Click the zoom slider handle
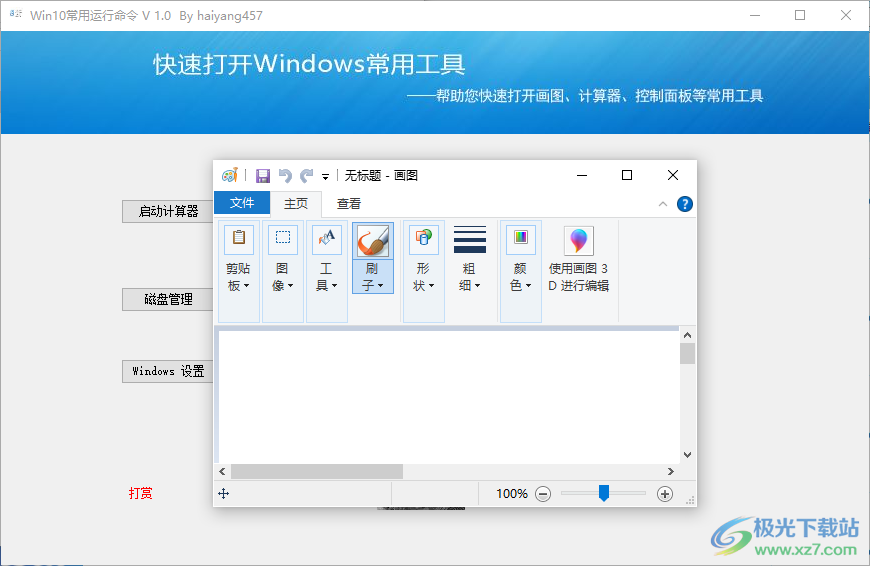Image resolution: width=870 pixels, height=566 pixels. [604, 493]
